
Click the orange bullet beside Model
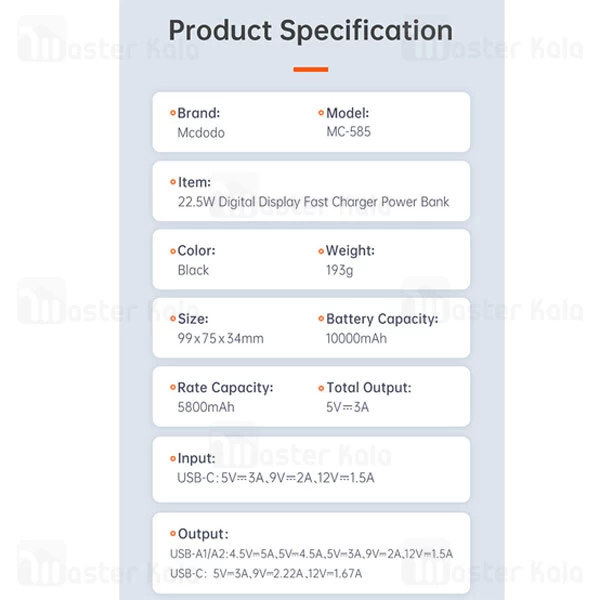click(321, 113)
